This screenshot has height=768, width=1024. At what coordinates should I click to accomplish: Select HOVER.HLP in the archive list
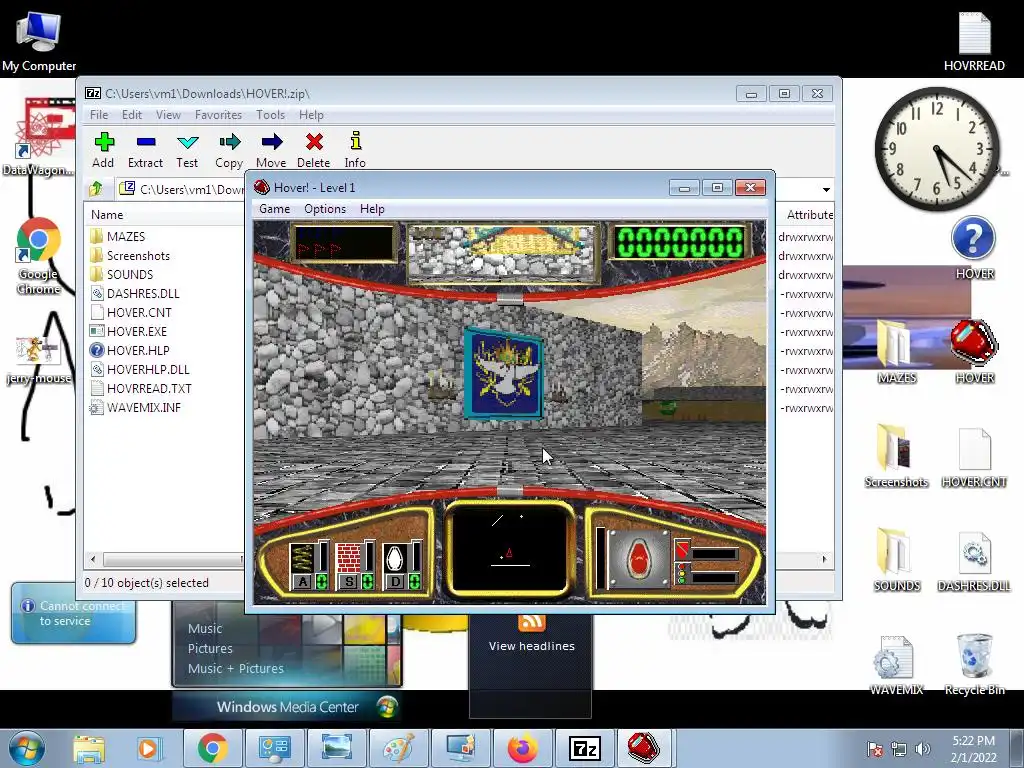[x=129, y=350]
